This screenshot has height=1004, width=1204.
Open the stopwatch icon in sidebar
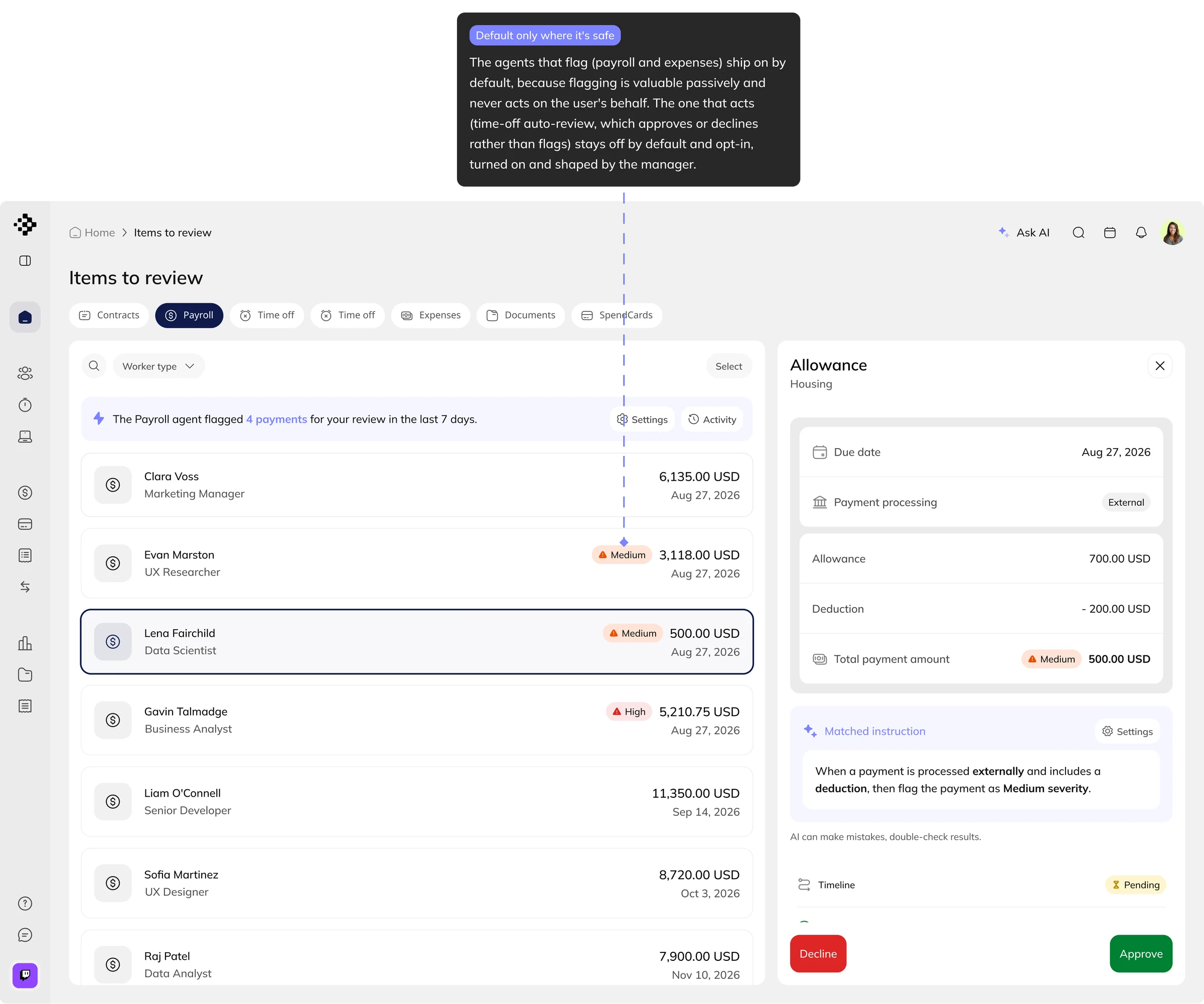tap(25, 405)
